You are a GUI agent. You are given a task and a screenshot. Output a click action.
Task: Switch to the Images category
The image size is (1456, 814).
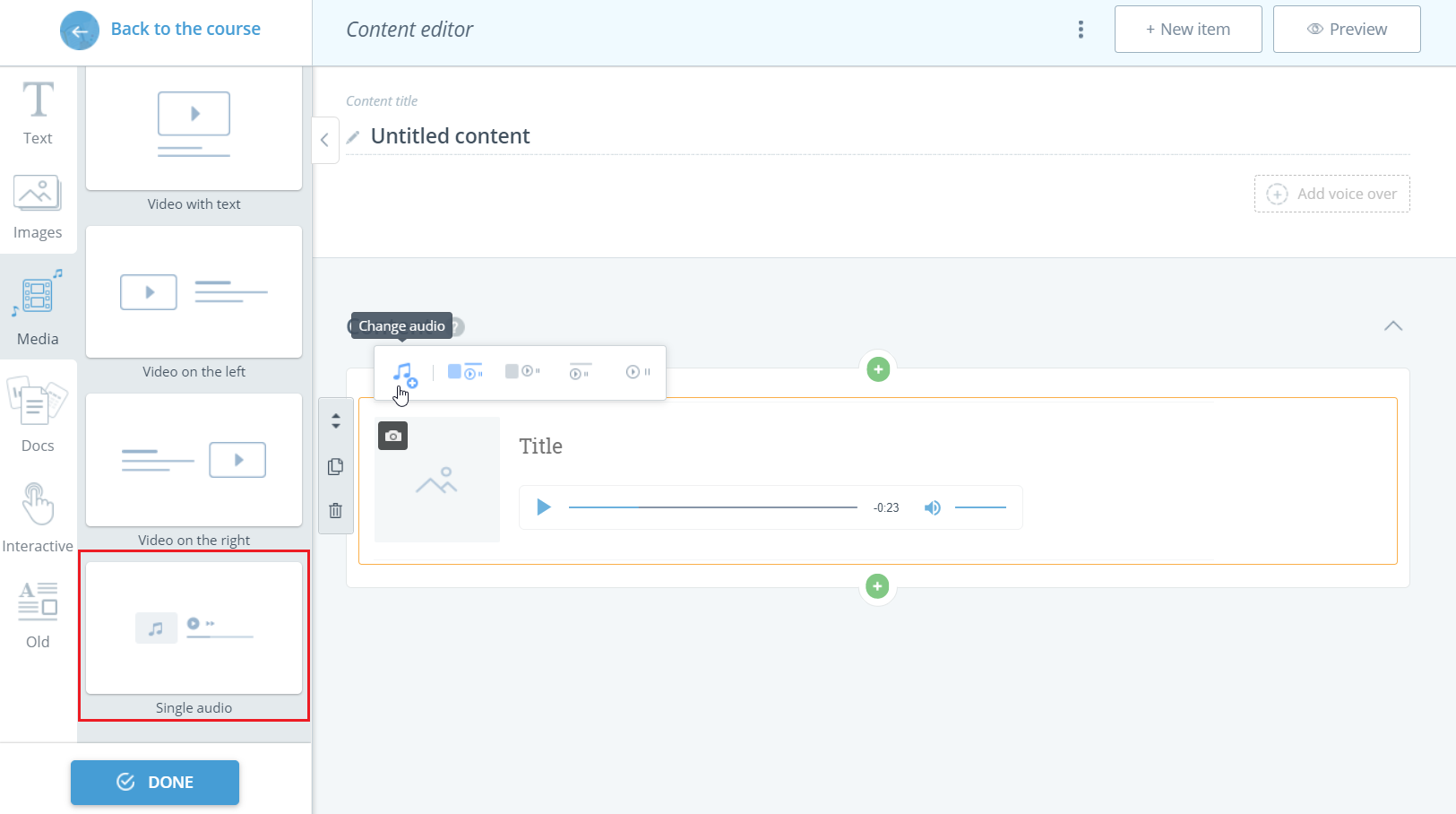pos(37,206)
